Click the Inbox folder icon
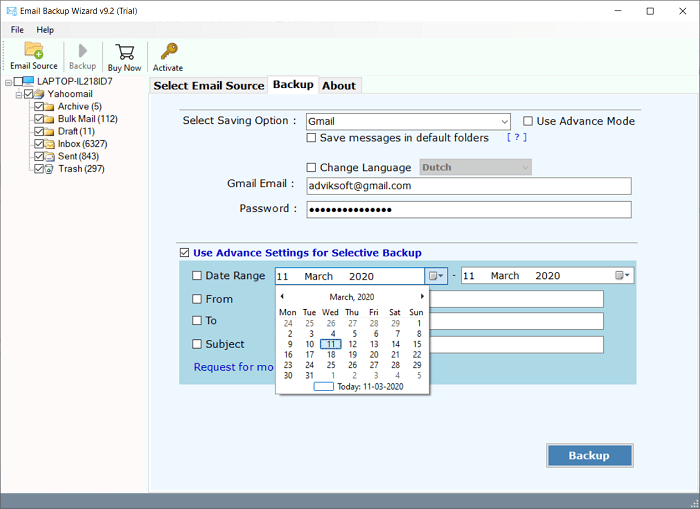This screenshot has width=700, height=509. pos(49,144)
